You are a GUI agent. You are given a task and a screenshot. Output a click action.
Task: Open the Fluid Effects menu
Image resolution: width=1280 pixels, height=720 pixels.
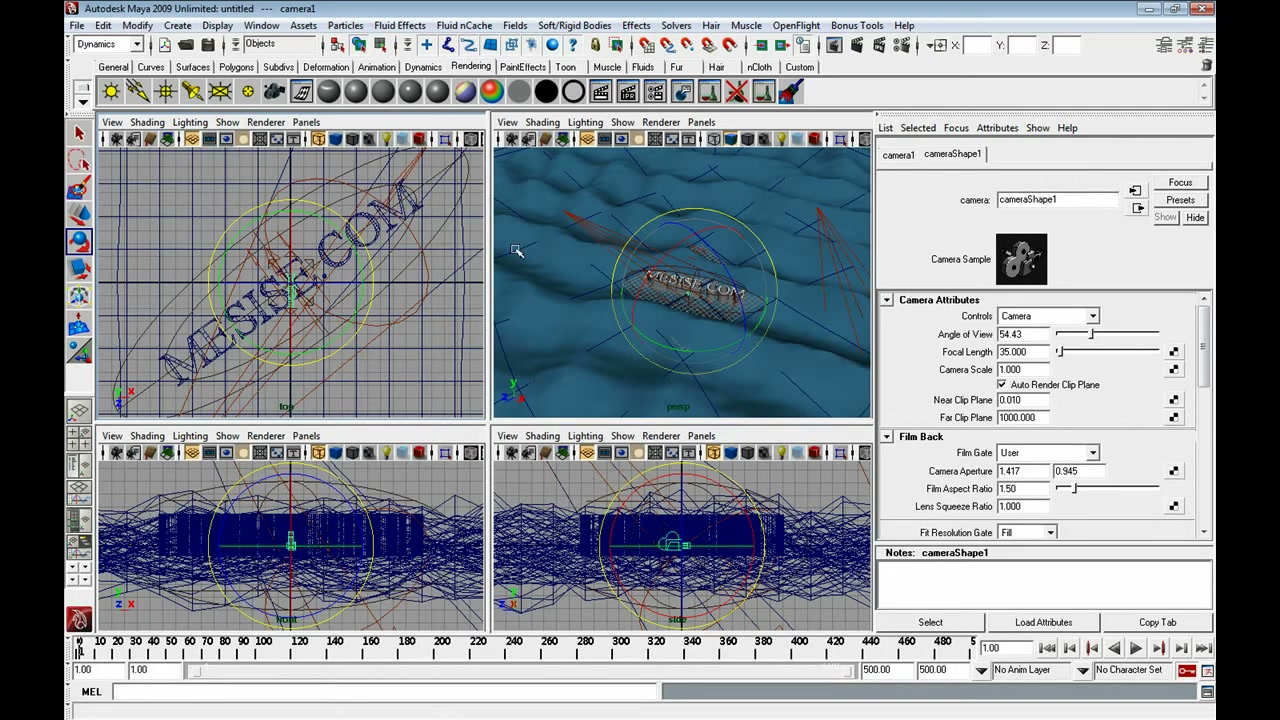click(x=399, y=25)
